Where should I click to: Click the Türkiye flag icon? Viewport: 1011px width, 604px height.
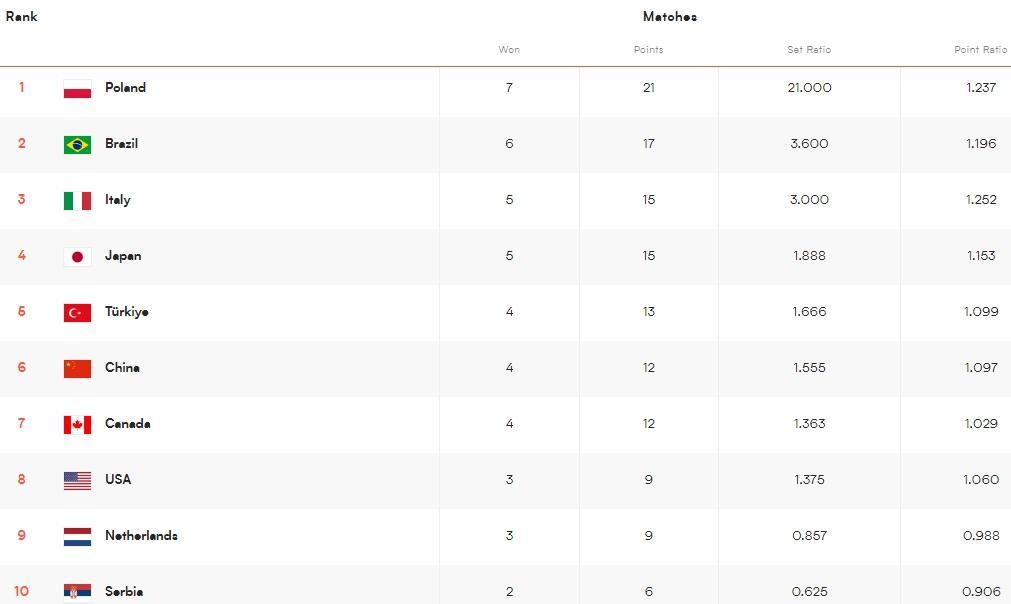77,313
